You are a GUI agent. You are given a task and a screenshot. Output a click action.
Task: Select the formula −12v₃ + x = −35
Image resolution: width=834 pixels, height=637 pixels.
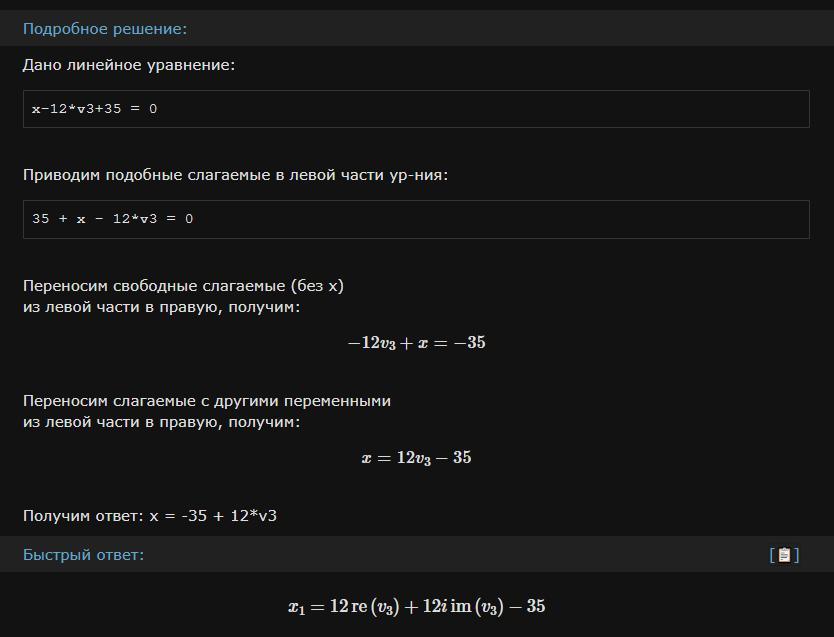click(x=416, y=343)
